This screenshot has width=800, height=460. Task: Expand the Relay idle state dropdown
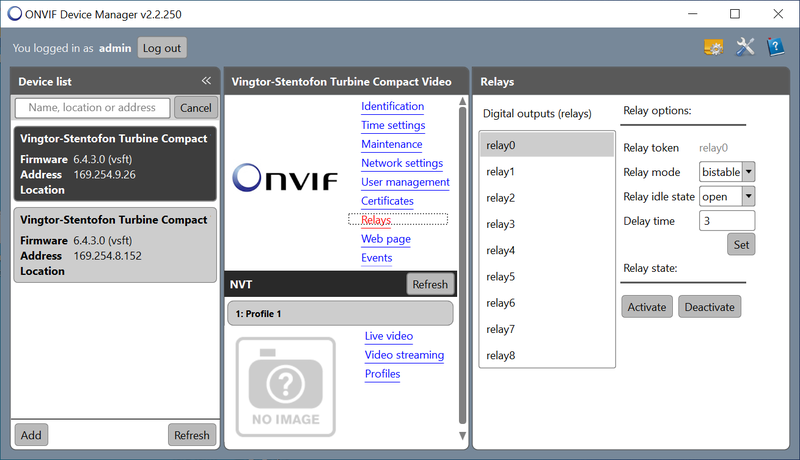click(749, 197)
